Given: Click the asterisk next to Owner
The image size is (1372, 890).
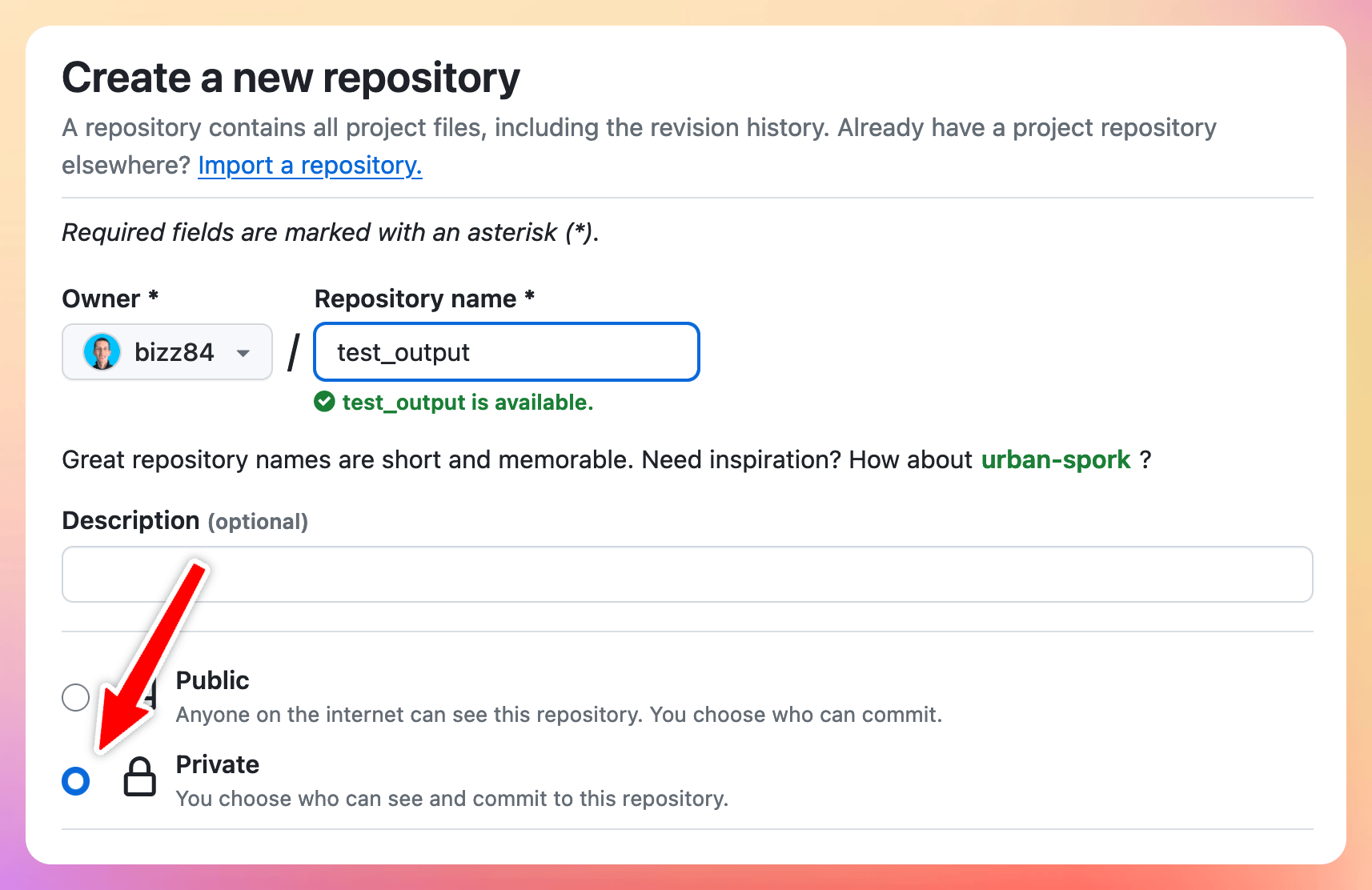Looking at the screenshot, I should click(x=153, y=298).
